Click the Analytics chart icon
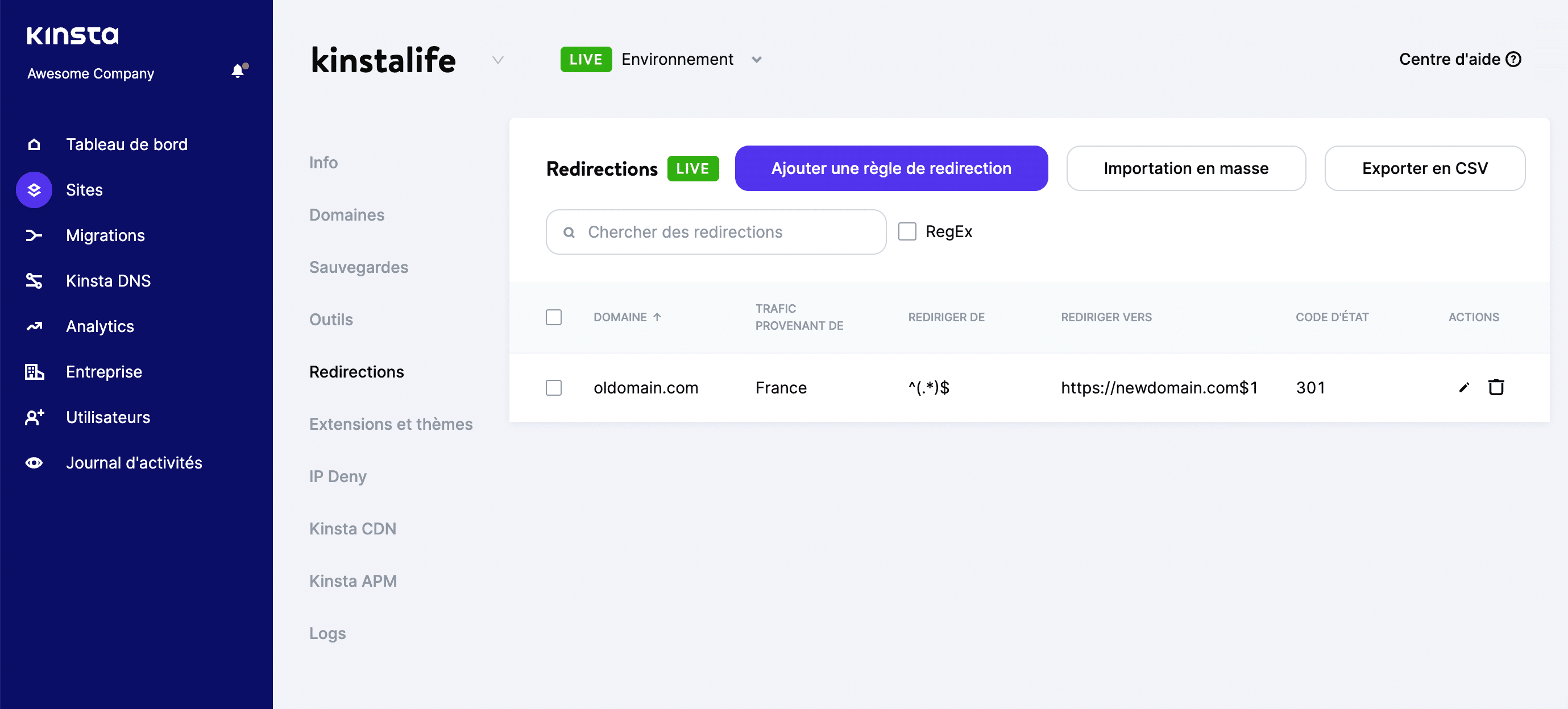This screenshot has width=1568, height=709. (34, 326)
